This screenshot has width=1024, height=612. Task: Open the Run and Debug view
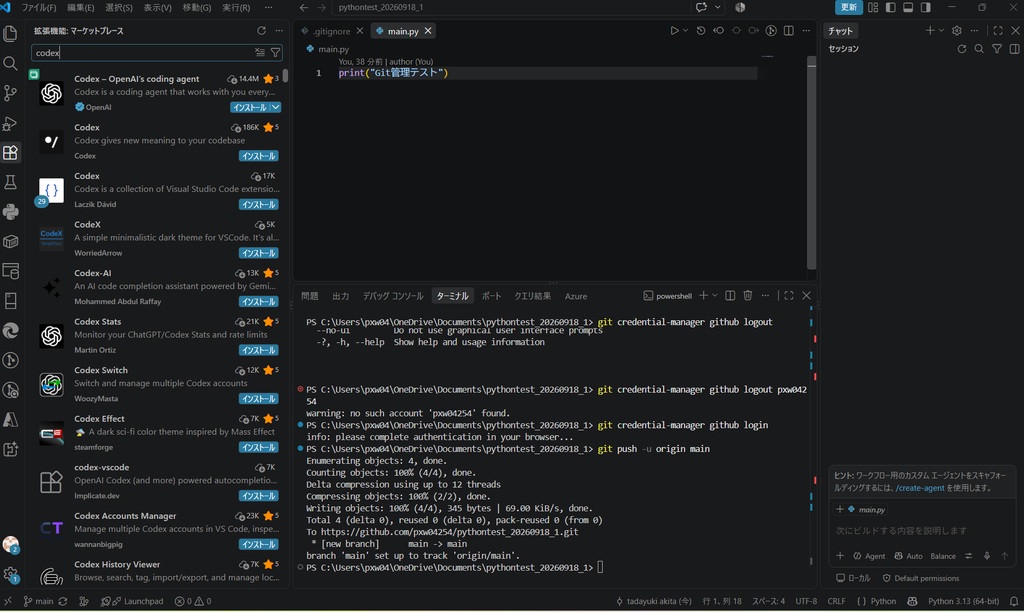pos(10,123)
